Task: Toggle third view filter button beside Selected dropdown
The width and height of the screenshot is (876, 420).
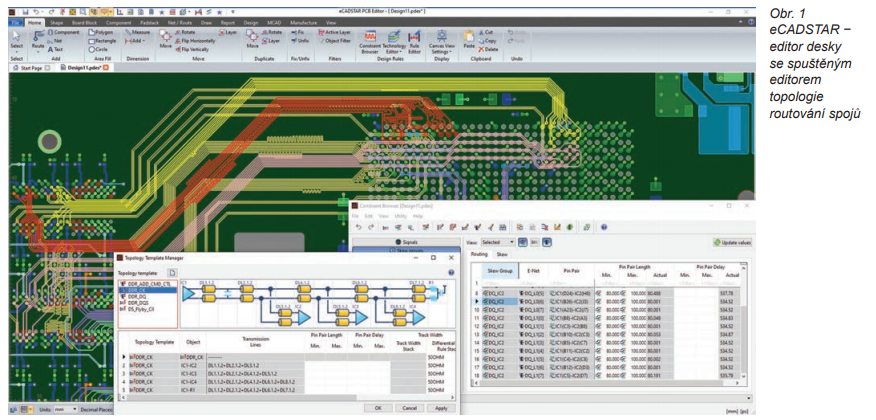Action: click(547, 242)
